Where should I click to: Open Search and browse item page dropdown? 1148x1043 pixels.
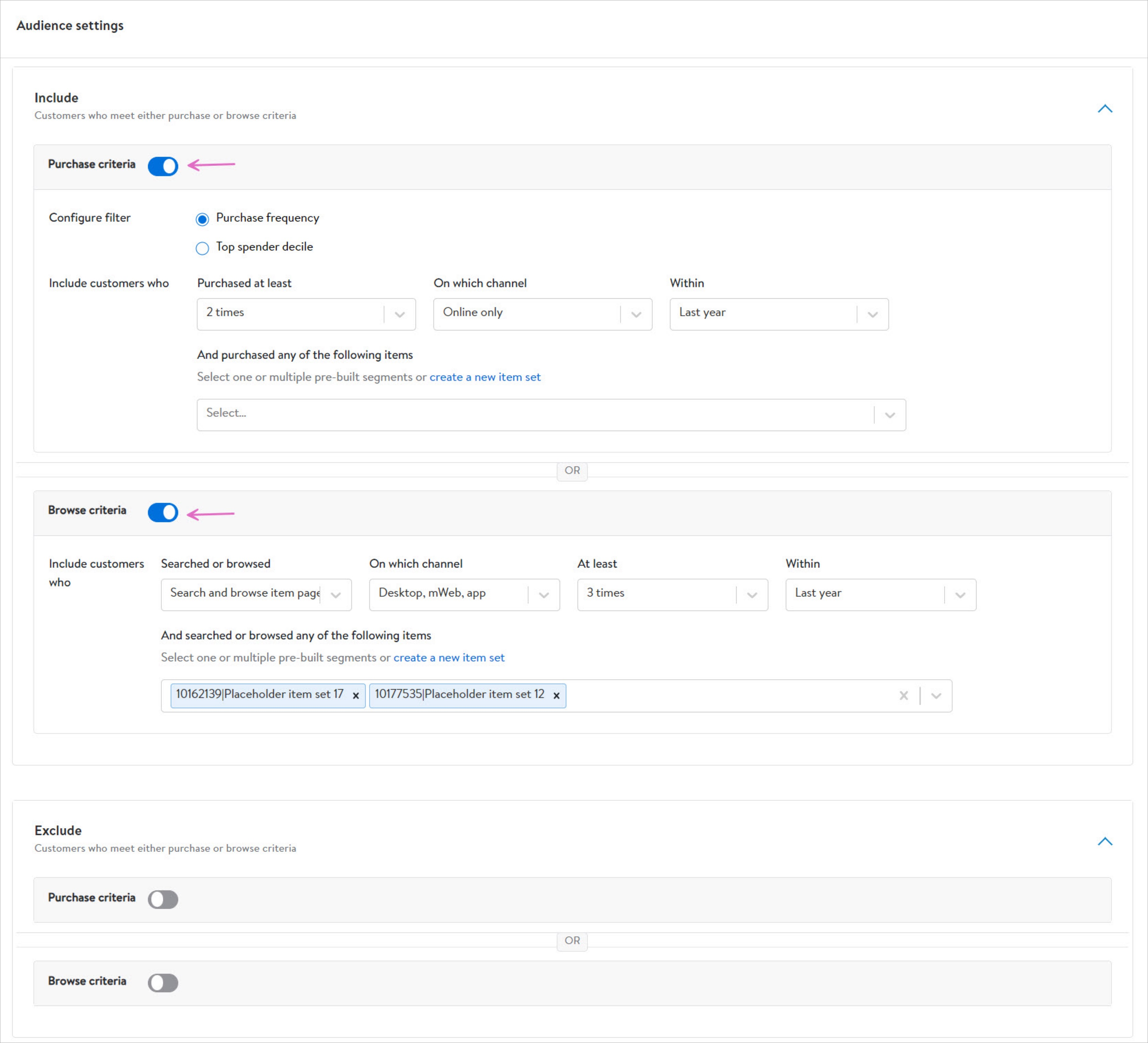[x=256, y=595]
